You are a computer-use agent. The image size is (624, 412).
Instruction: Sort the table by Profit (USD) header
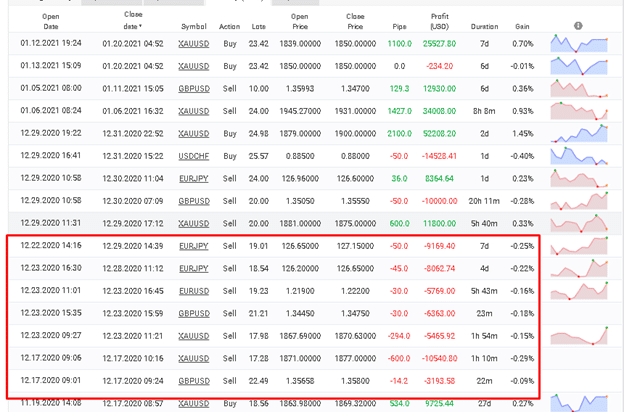(x=439, y=21)
